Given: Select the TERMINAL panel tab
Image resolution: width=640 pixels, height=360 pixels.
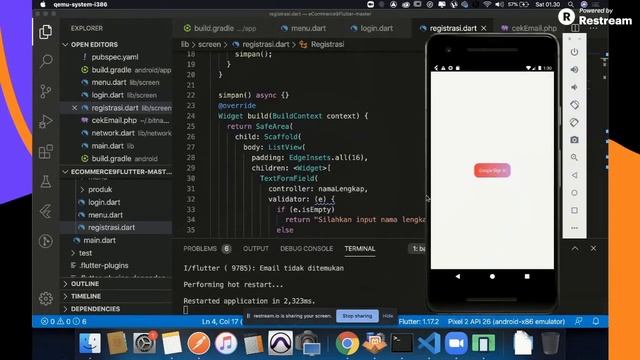Looking at the screenshot, I should [360, 249].
